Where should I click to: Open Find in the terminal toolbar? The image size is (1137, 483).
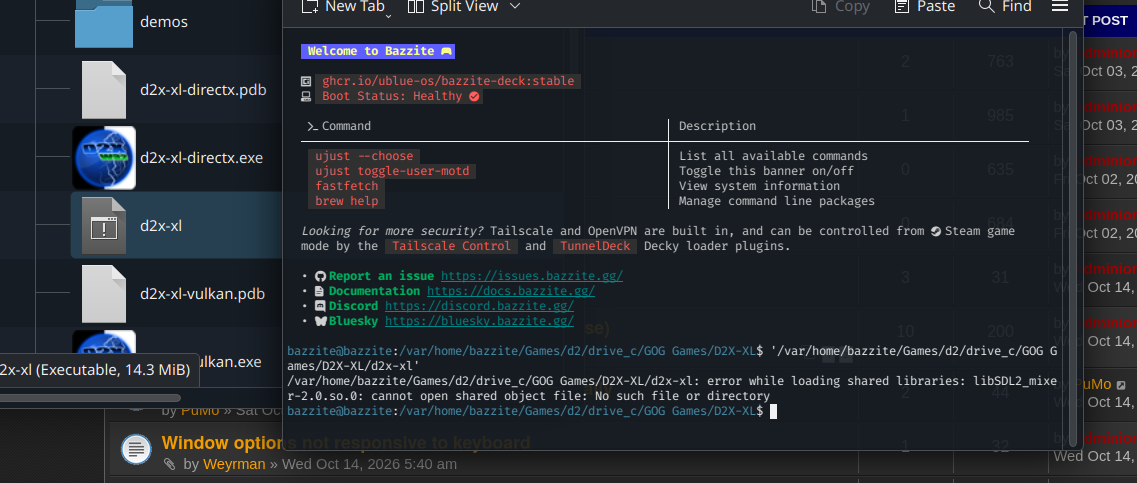click(x=1005, y=7)
